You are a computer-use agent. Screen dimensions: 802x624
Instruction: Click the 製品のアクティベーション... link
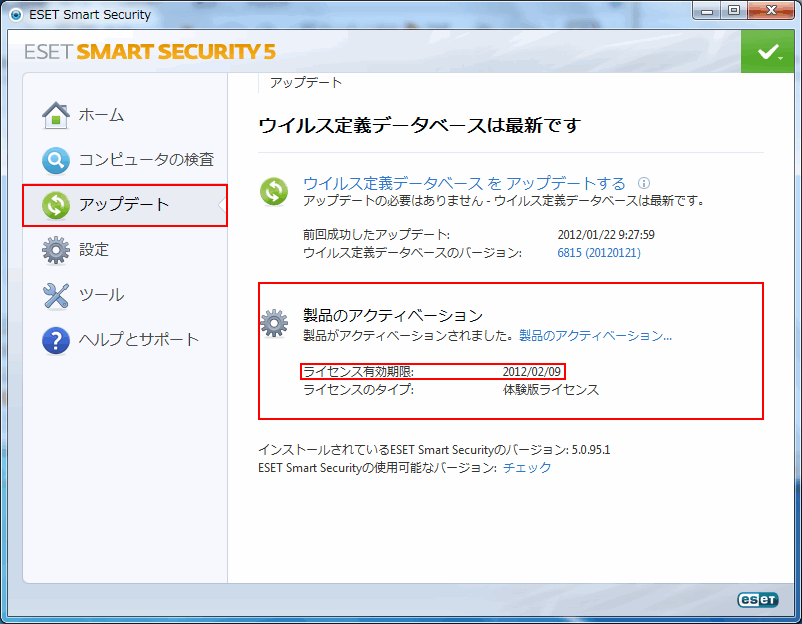click(x=595, y=336)
